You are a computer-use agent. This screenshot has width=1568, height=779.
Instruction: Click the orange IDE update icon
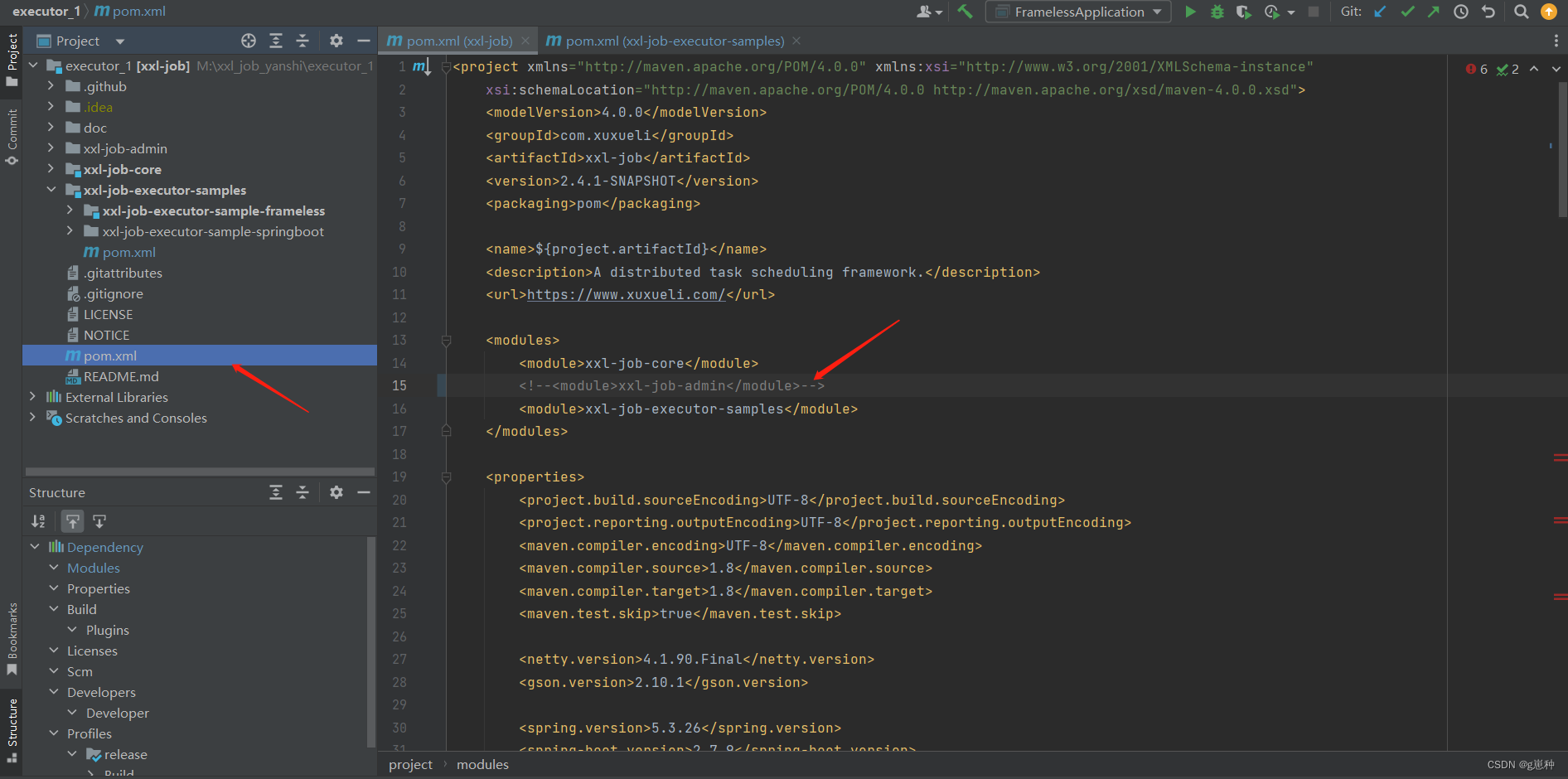point(1548,12)
